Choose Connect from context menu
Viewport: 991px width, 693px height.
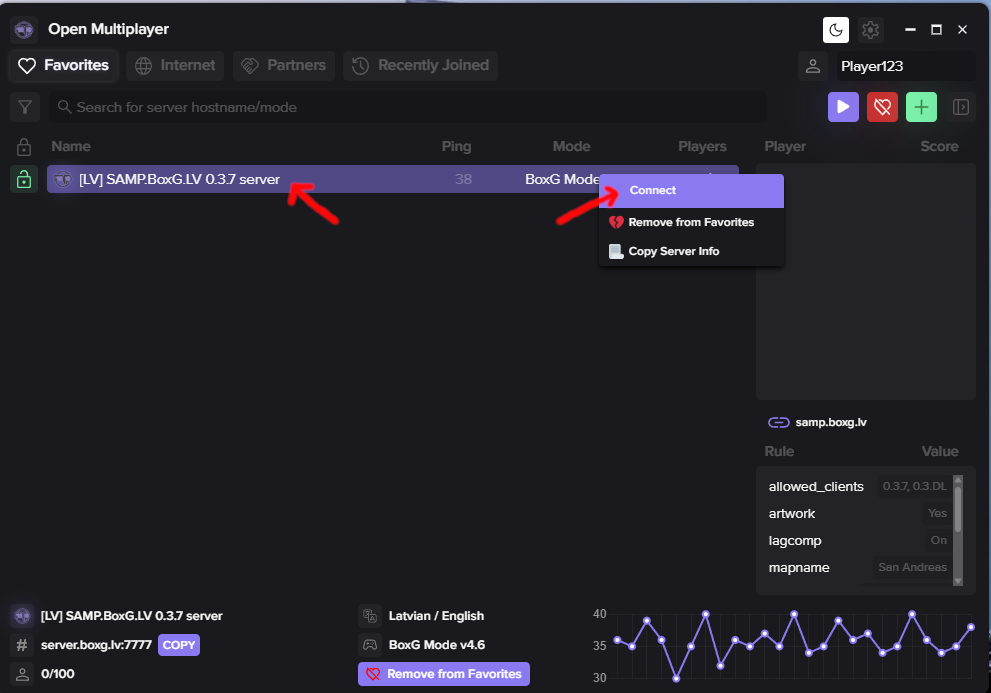(691, 191)
